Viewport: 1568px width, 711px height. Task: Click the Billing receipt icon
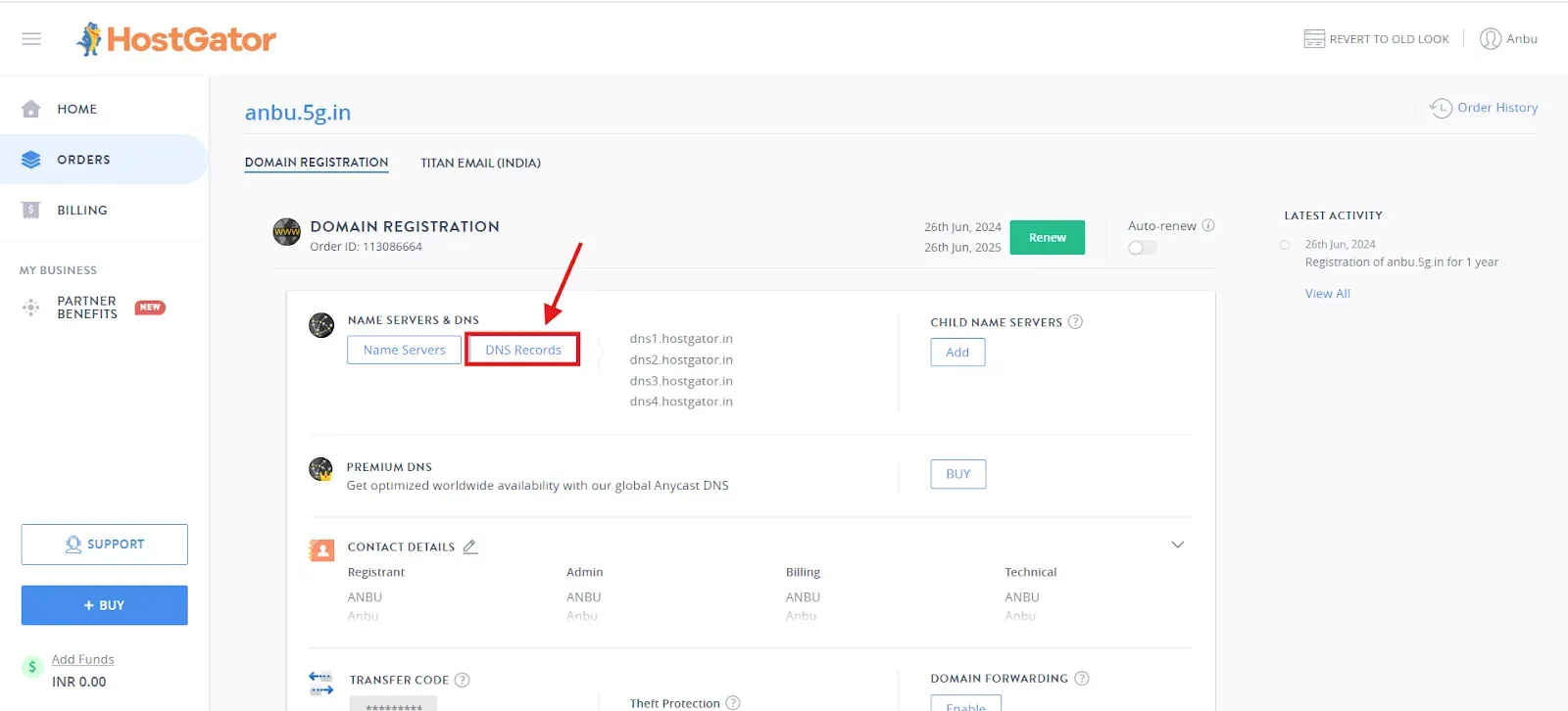31,211
